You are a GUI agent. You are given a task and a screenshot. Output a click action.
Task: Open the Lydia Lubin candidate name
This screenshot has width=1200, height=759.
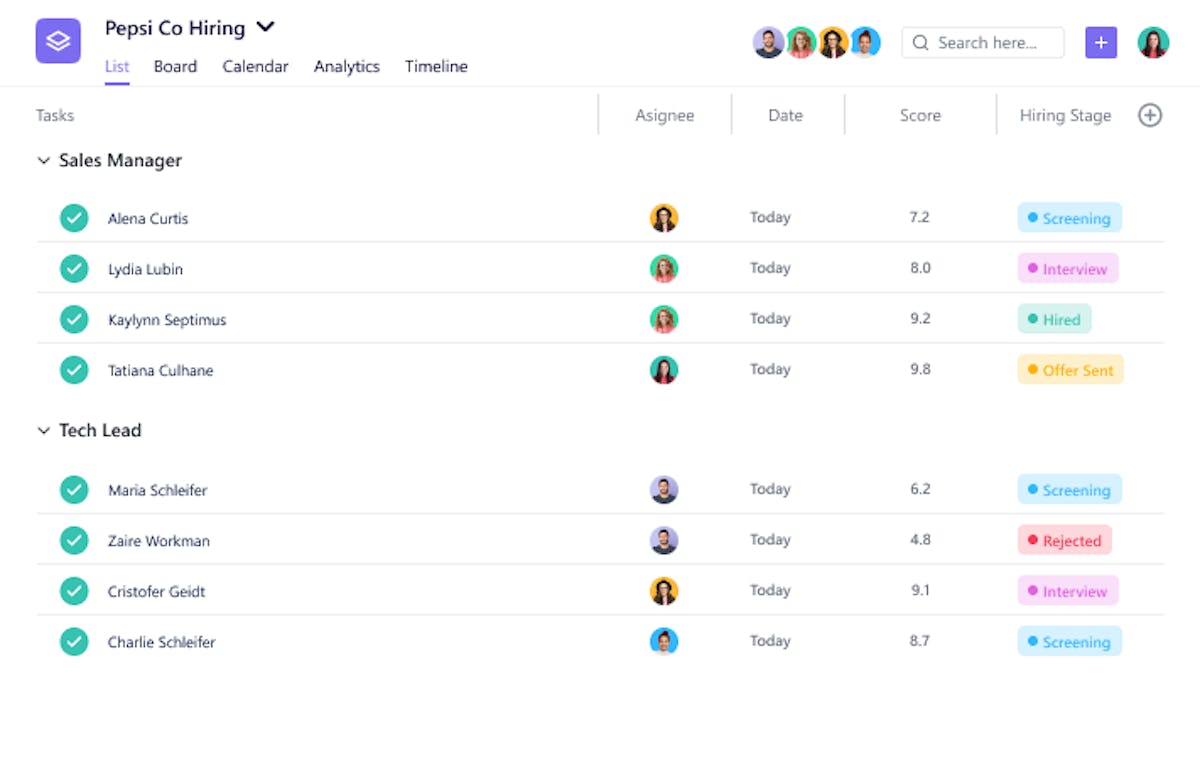point(145,269)
